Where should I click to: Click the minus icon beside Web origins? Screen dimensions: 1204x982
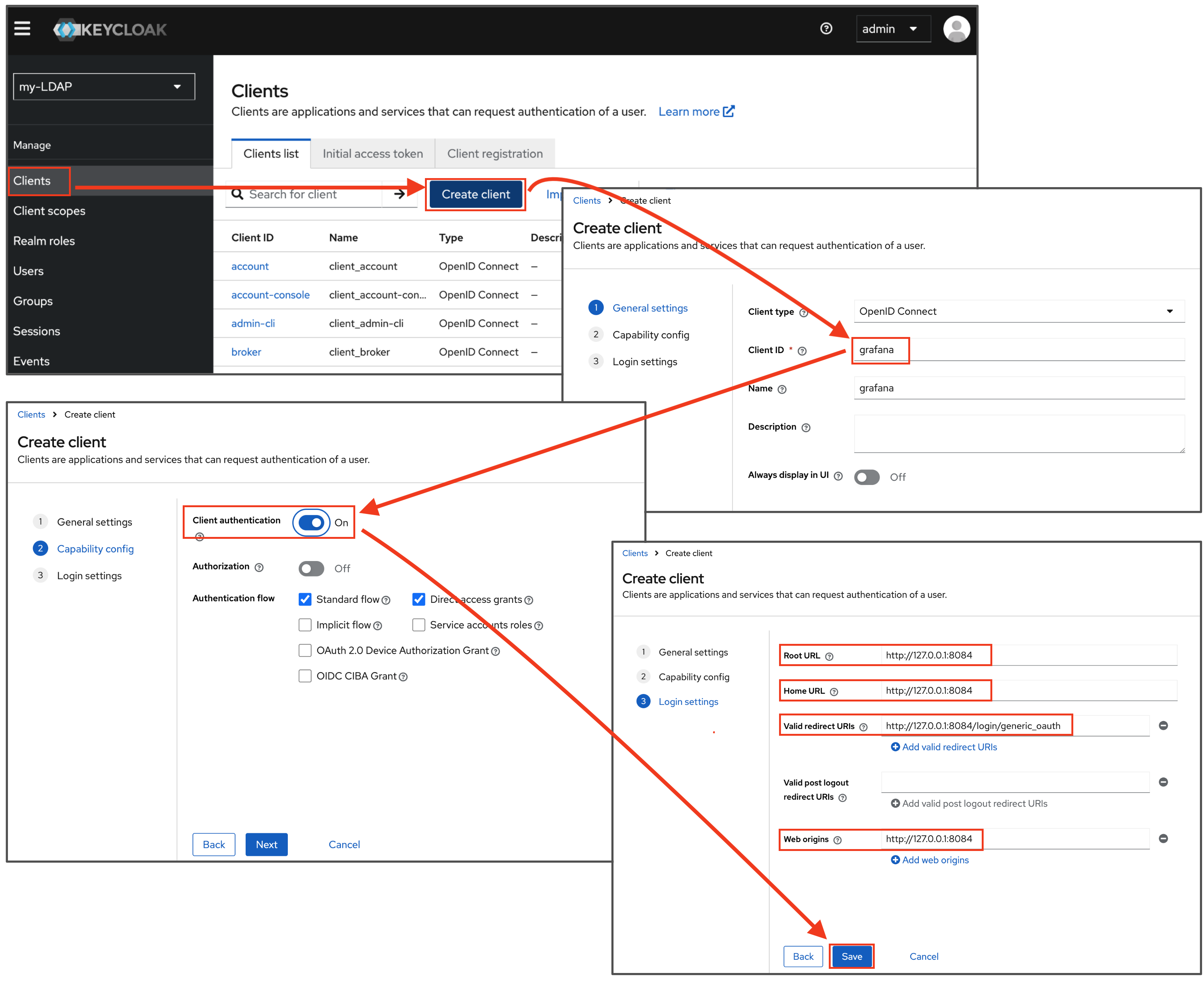[1163, 838]
